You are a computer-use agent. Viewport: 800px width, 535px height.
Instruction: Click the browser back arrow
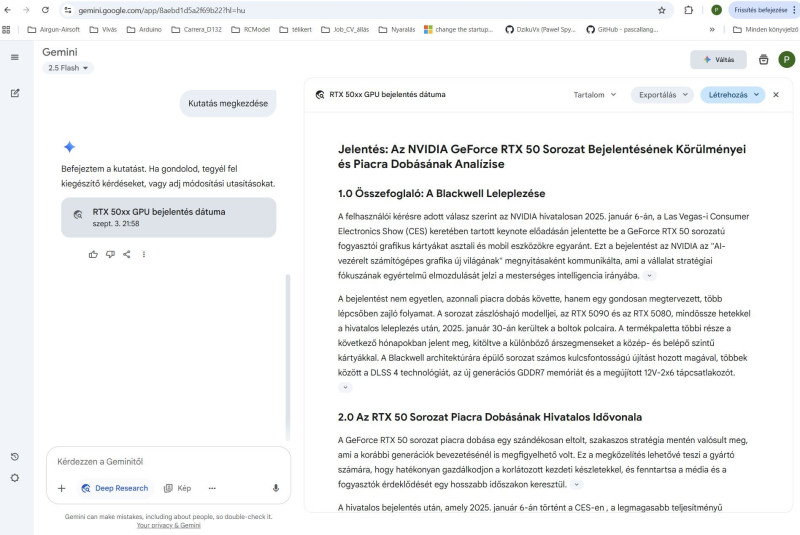(8, 10)
